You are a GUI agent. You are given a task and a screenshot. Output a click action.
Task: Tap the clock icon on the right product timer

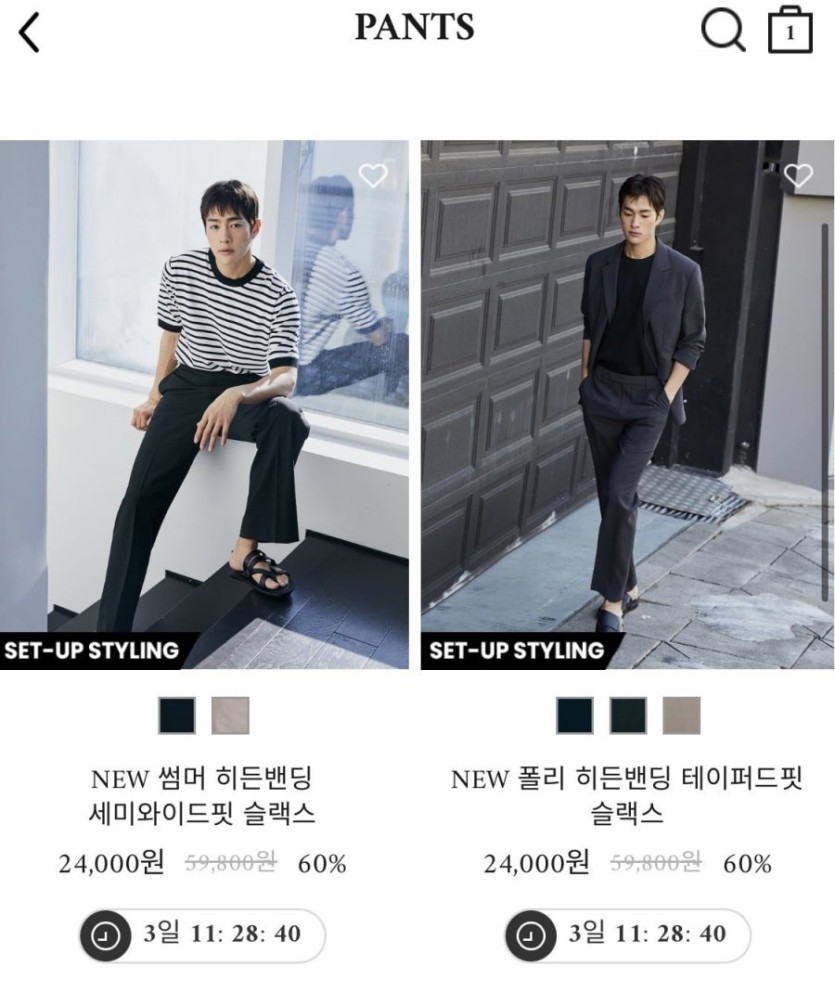(x=530, y=935)
